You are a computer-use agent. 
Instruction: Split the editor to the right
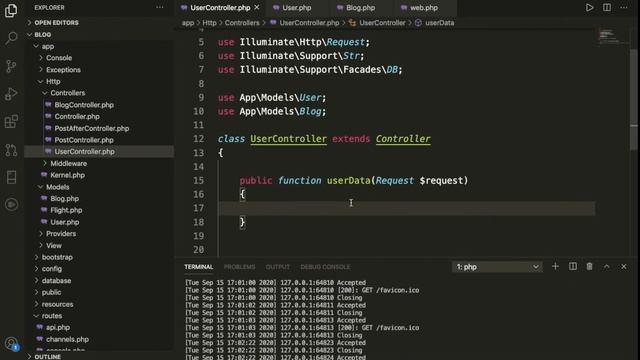click(607, 7)
